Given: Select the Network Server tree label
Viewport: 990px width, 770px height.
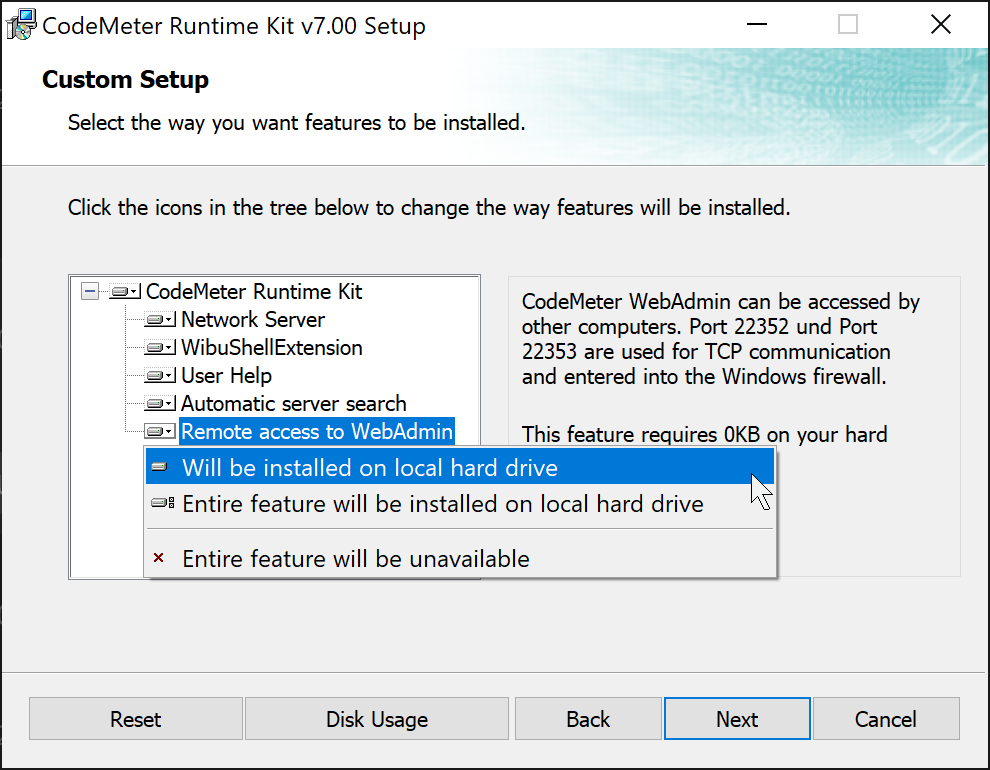Looking at the screenshot, I should tap(253, 320).
